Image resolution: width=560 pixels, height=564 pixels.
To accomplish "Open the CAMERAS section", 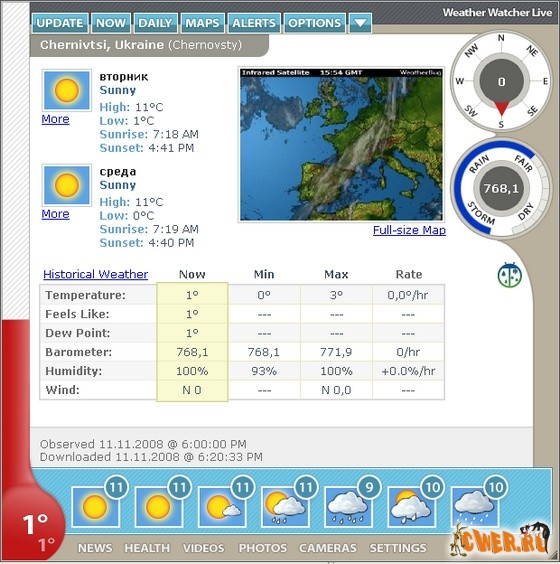I will 328,548.
